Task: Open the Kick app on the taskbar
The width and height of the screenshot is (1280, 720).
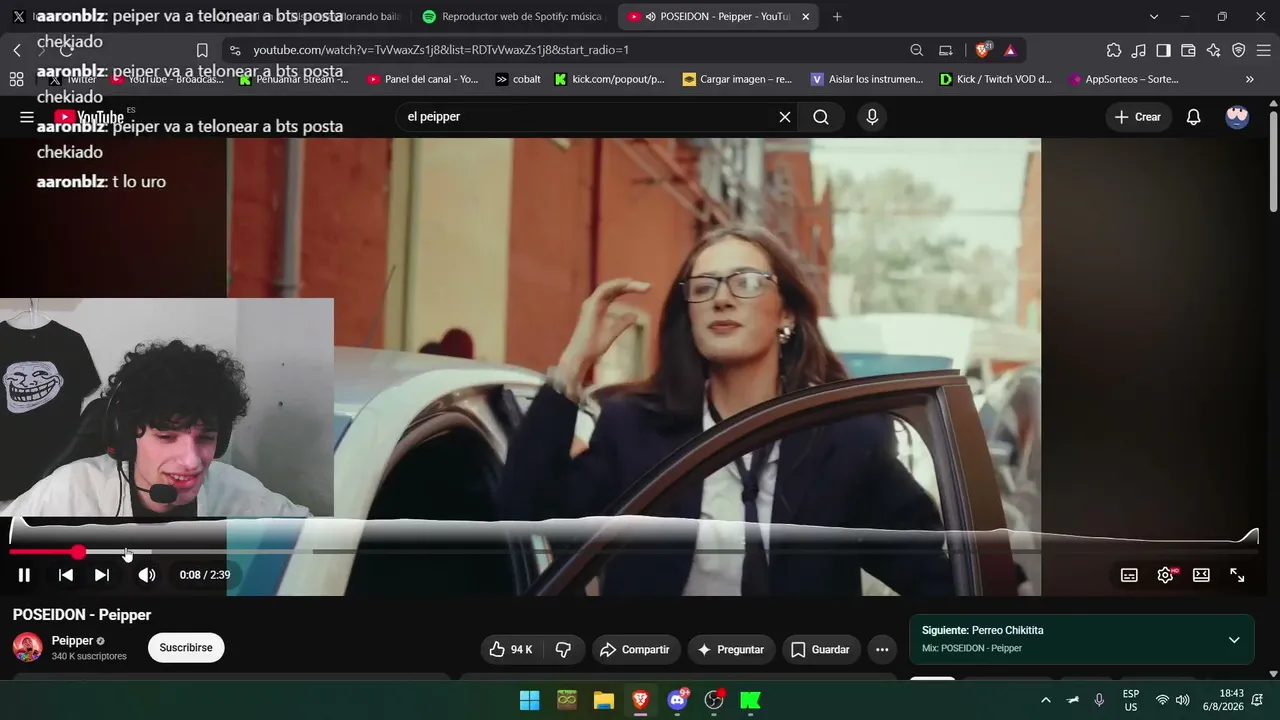Action: click(x=750, y=700)
